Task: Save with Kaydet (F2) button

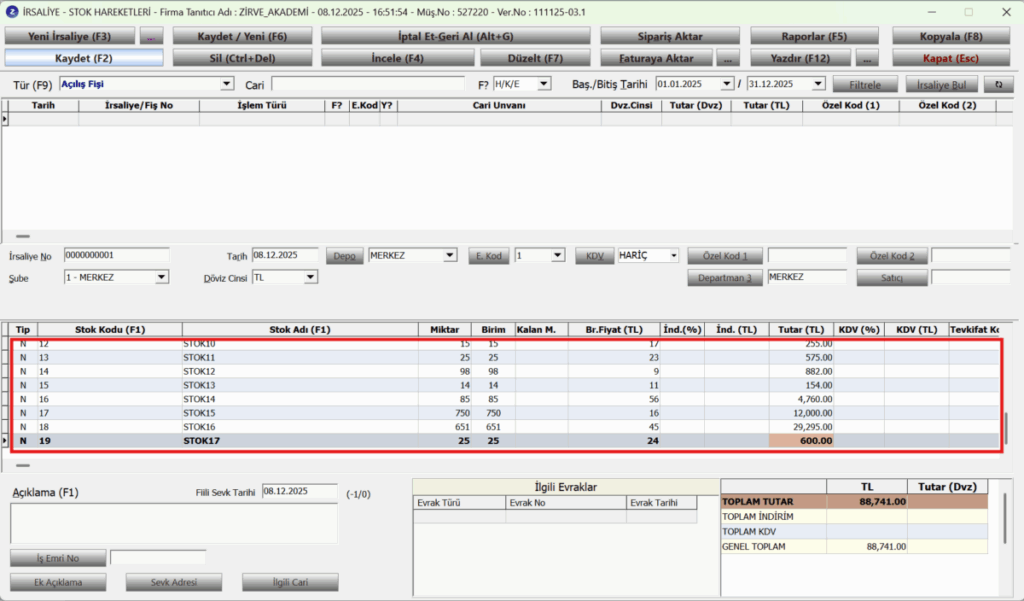Action: click(84, 58)
